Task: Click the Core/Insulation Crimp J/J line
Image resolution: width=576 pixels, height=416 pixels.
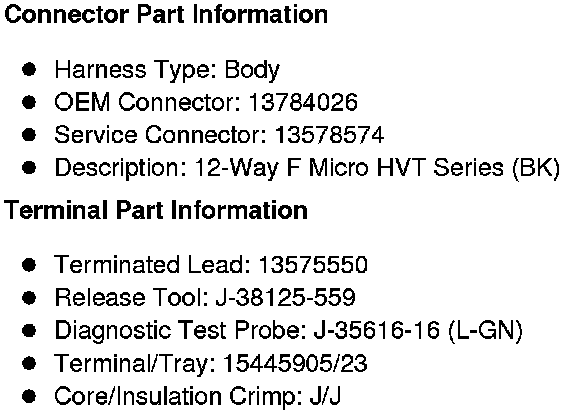Action: tap(198, 396)
